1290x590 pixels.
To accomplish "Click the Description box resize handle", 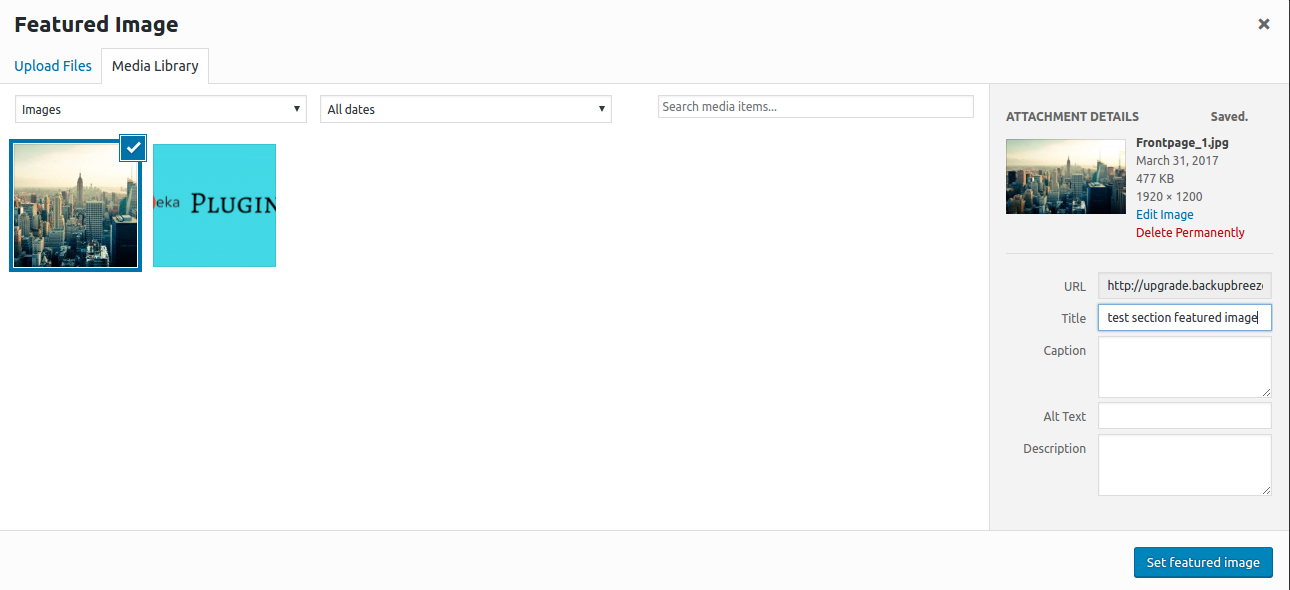I will pyautogui.click(x=1266, y=490).
